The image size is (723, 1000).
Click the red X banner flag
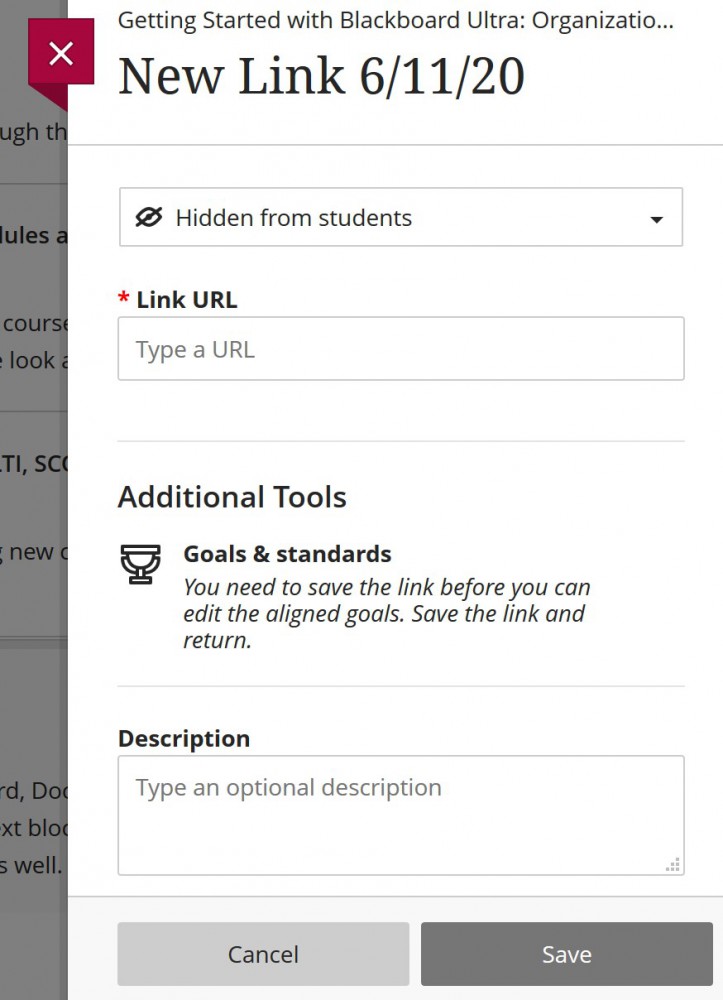62,53
